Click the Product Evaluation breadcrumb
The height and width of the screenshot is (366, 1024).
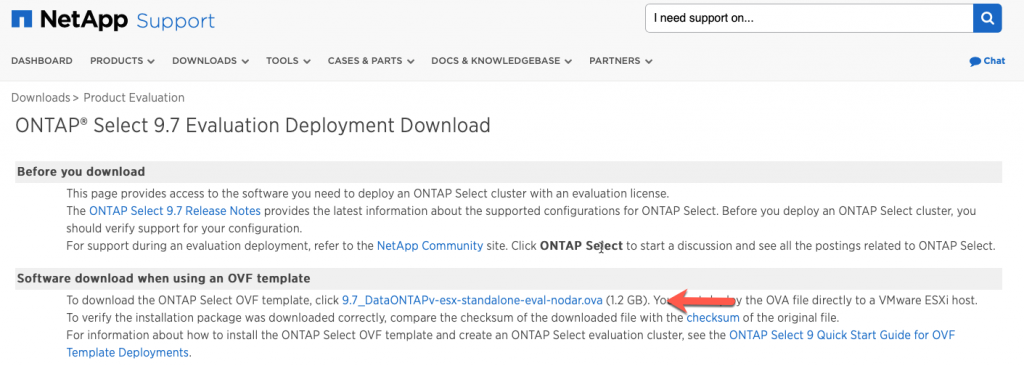pyautogui.click(x=134, y=97)
